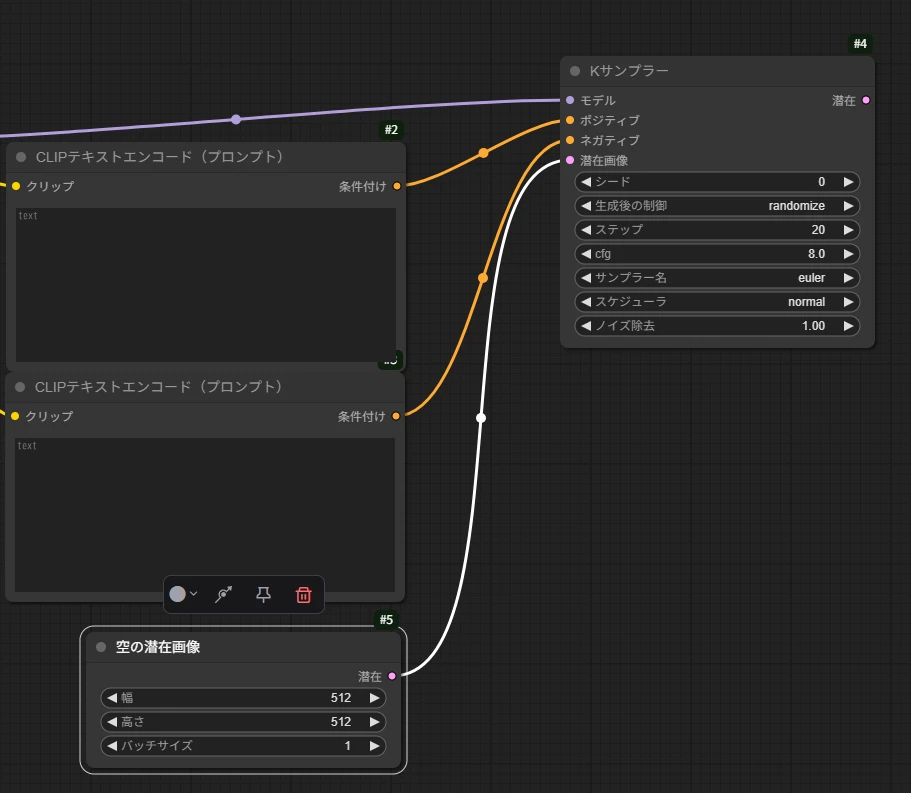Increase 幅 value with the right arrow
Screen dimensions: 911x793
pyautogui.click(x=375, y=698)
